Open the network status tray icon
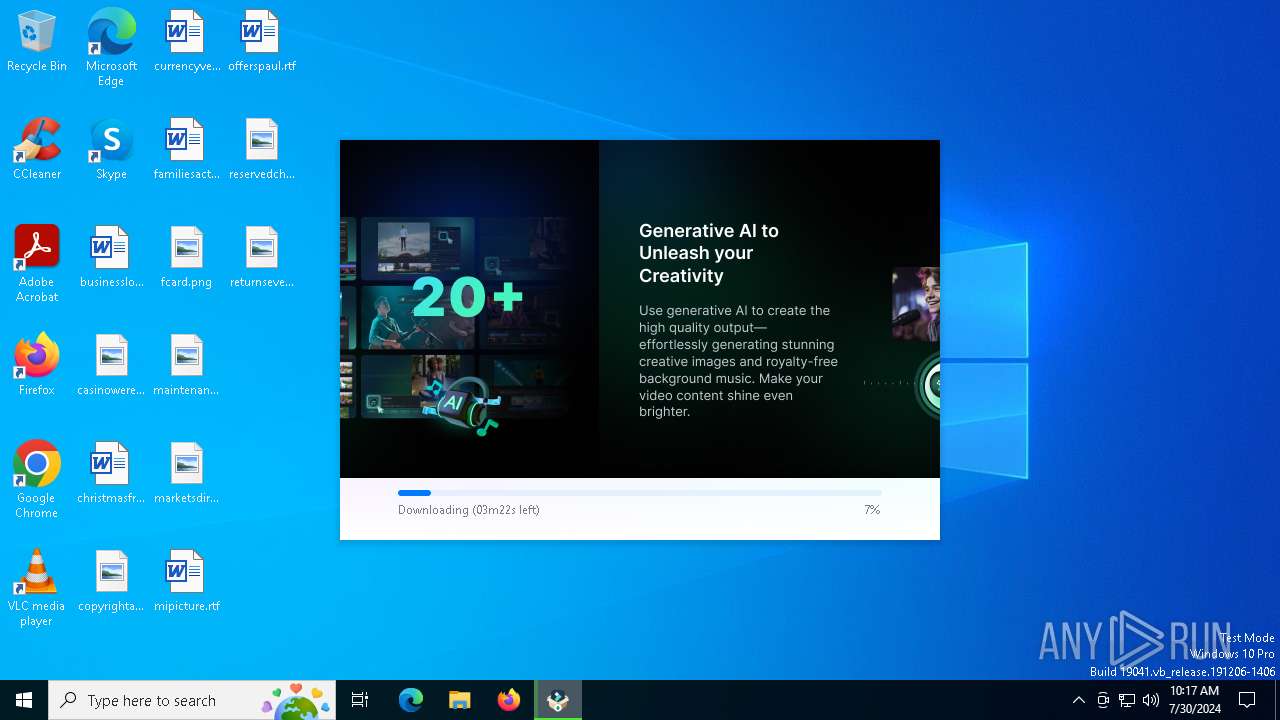The image size is (1280, 720). tap(1127, 700)
